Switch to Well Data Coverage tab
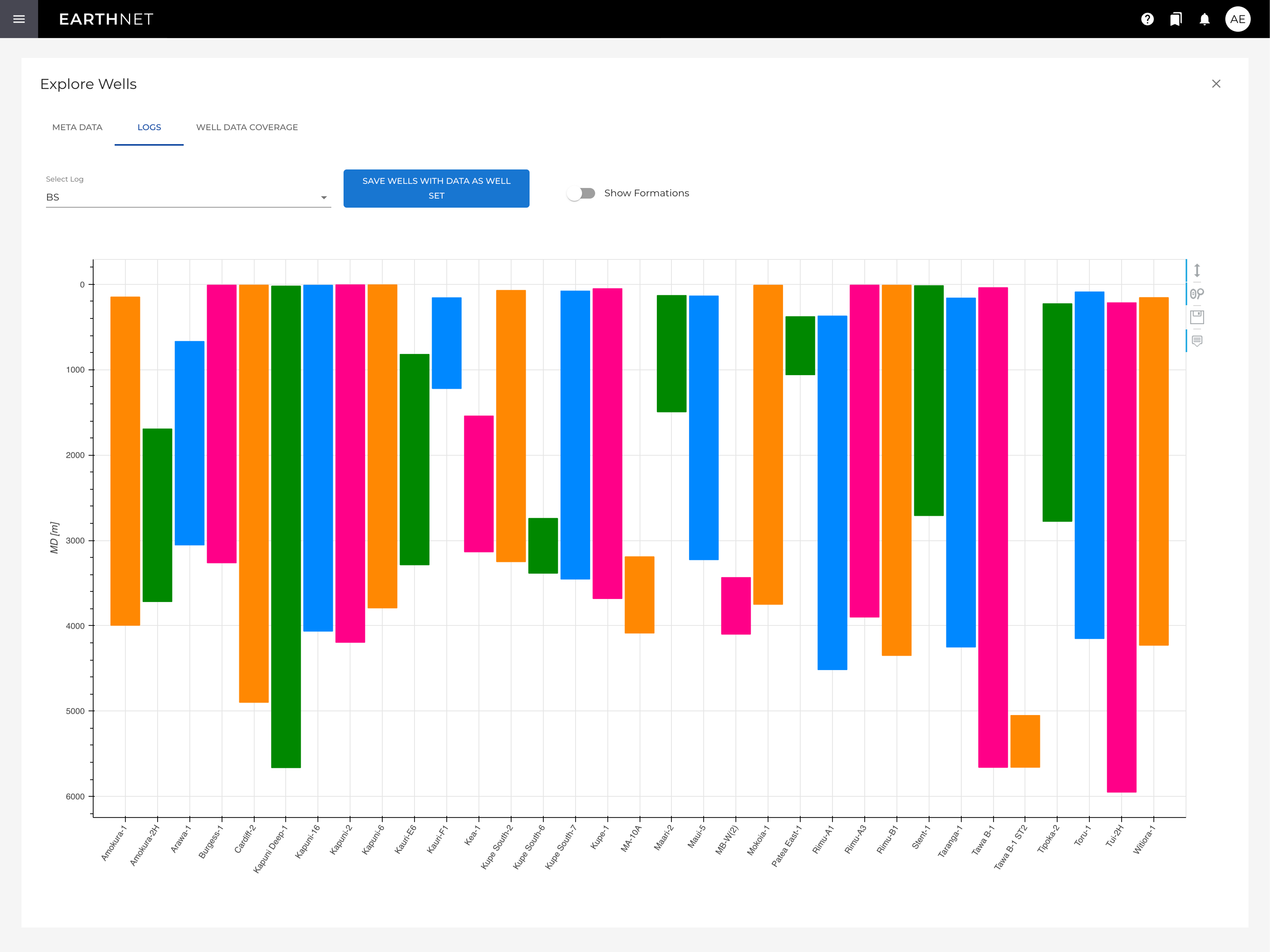 pyautogui.click(x=247, y=127)
